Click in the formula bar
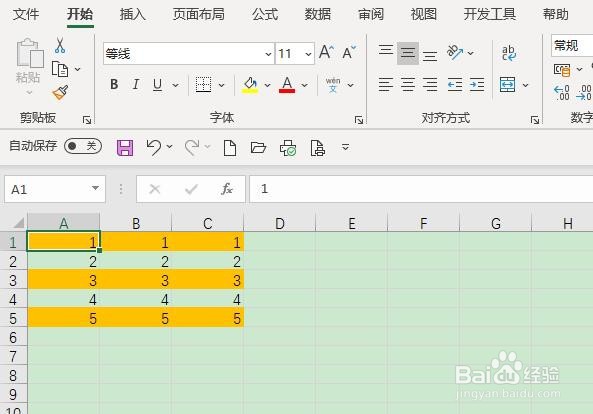 [421, 189]
